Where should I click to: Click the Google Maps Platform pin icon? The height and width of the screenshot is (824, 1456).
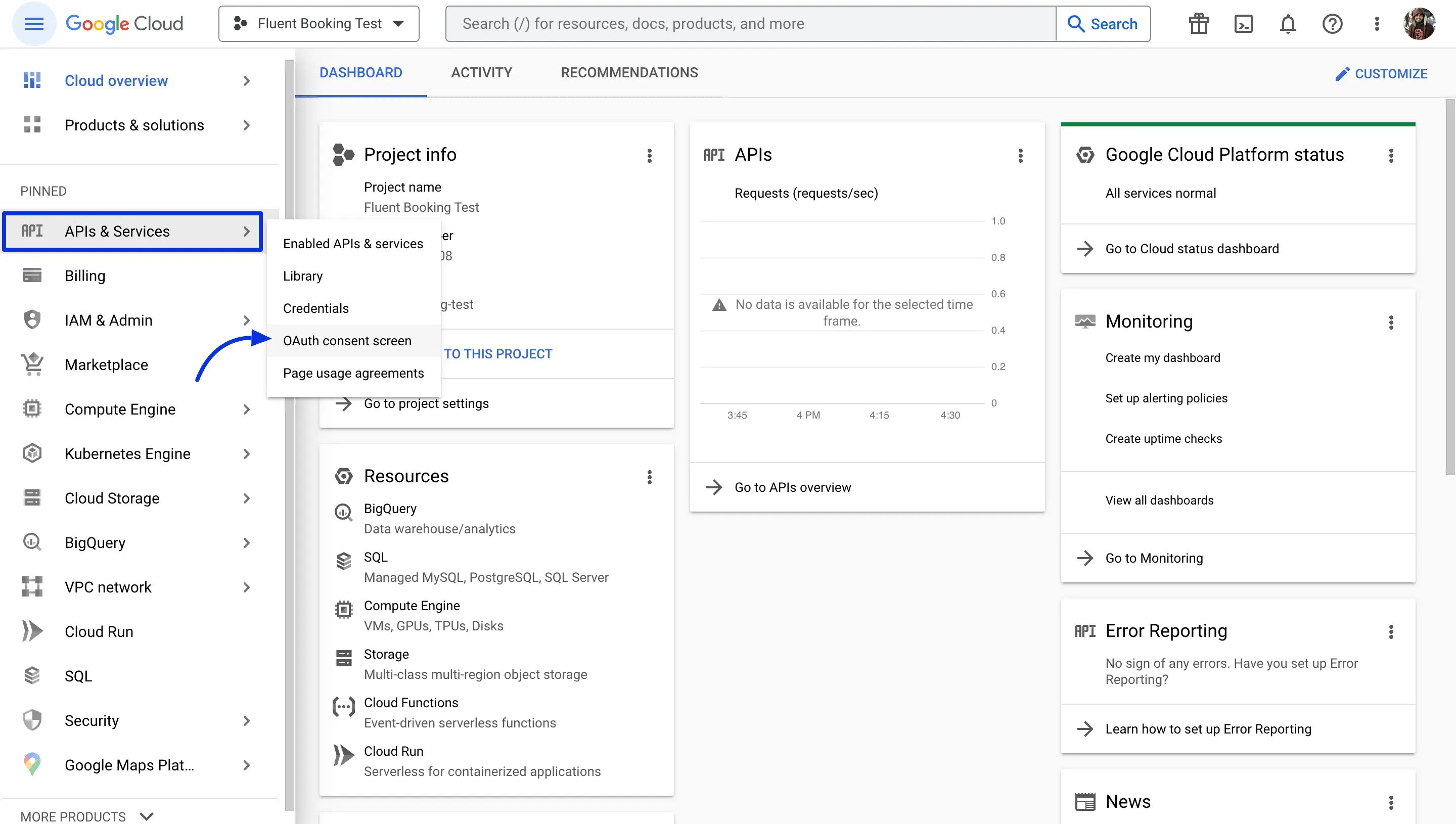[32, 764]
